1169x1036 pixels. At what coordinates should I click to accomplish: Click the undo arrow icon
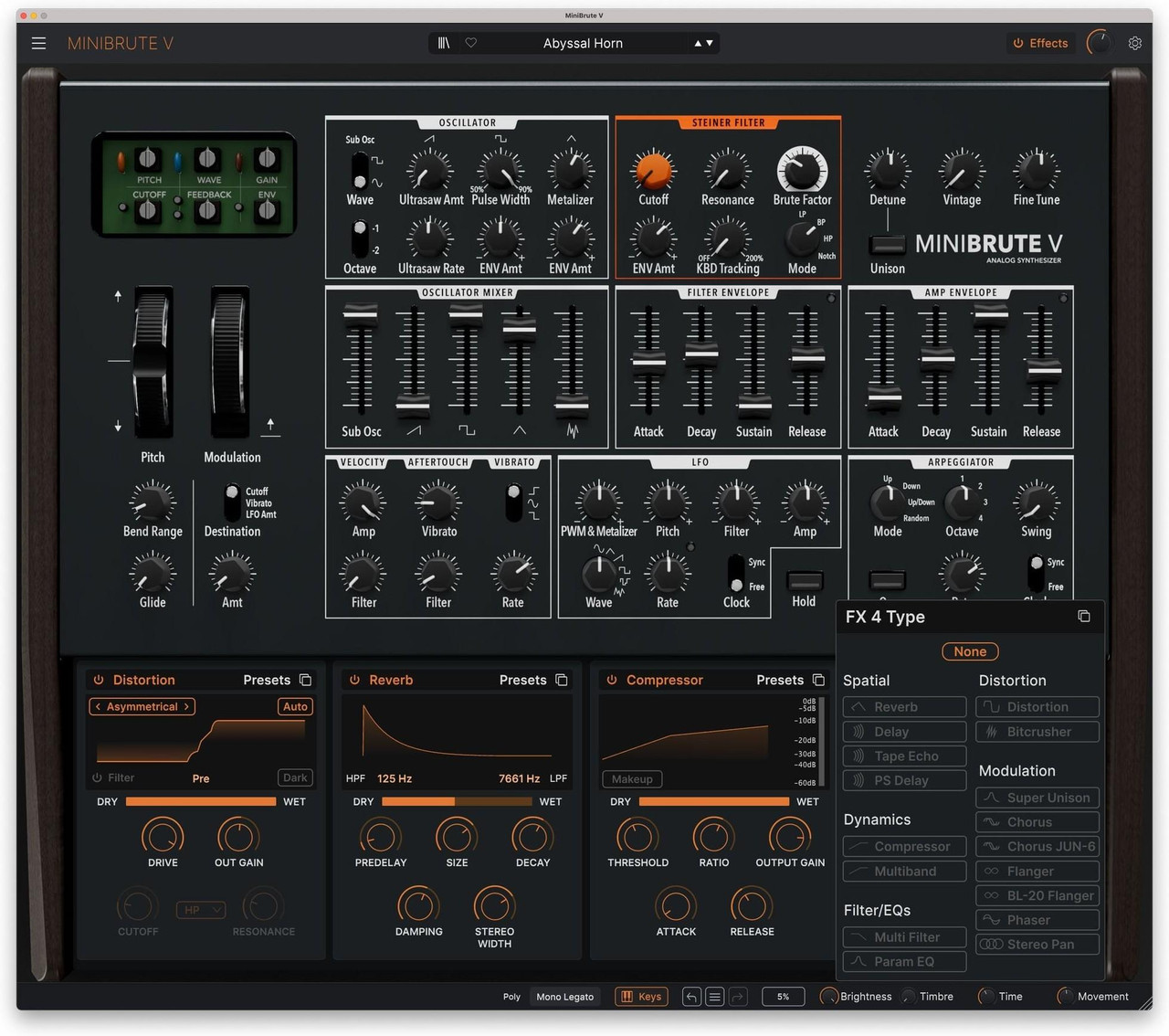point(691,997)
